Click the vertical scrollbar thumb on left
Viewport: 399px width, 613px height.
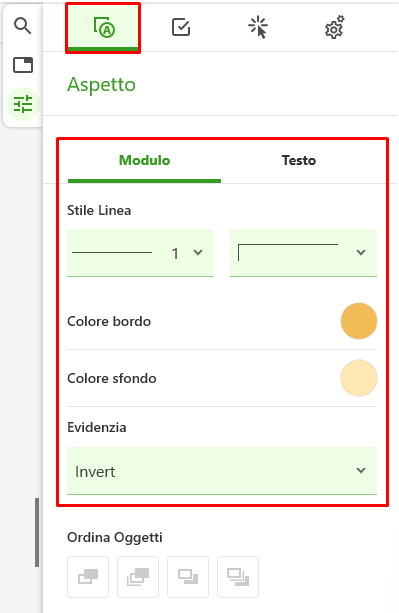click(37, 532)
